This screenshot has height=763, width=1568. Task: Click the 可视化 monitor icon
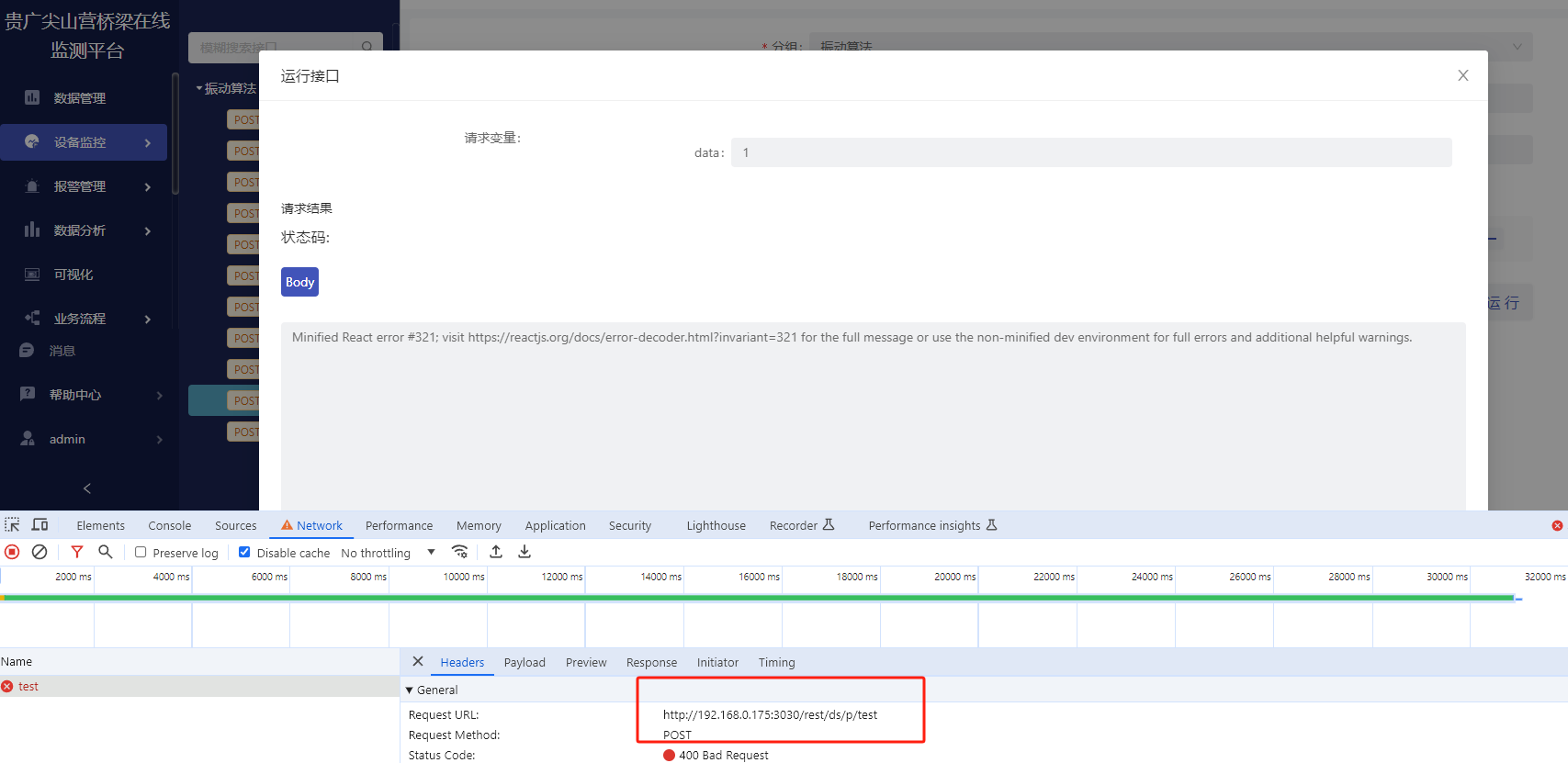32,274
